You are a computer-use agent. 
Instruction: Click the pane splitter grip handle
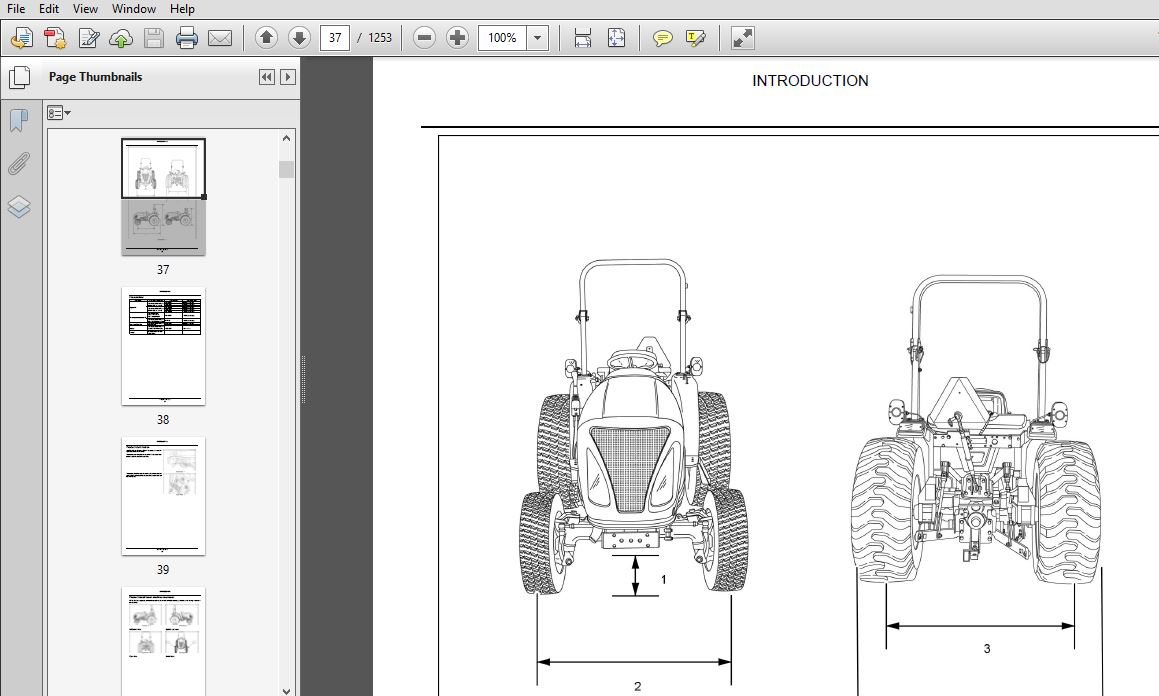point(303,379)
